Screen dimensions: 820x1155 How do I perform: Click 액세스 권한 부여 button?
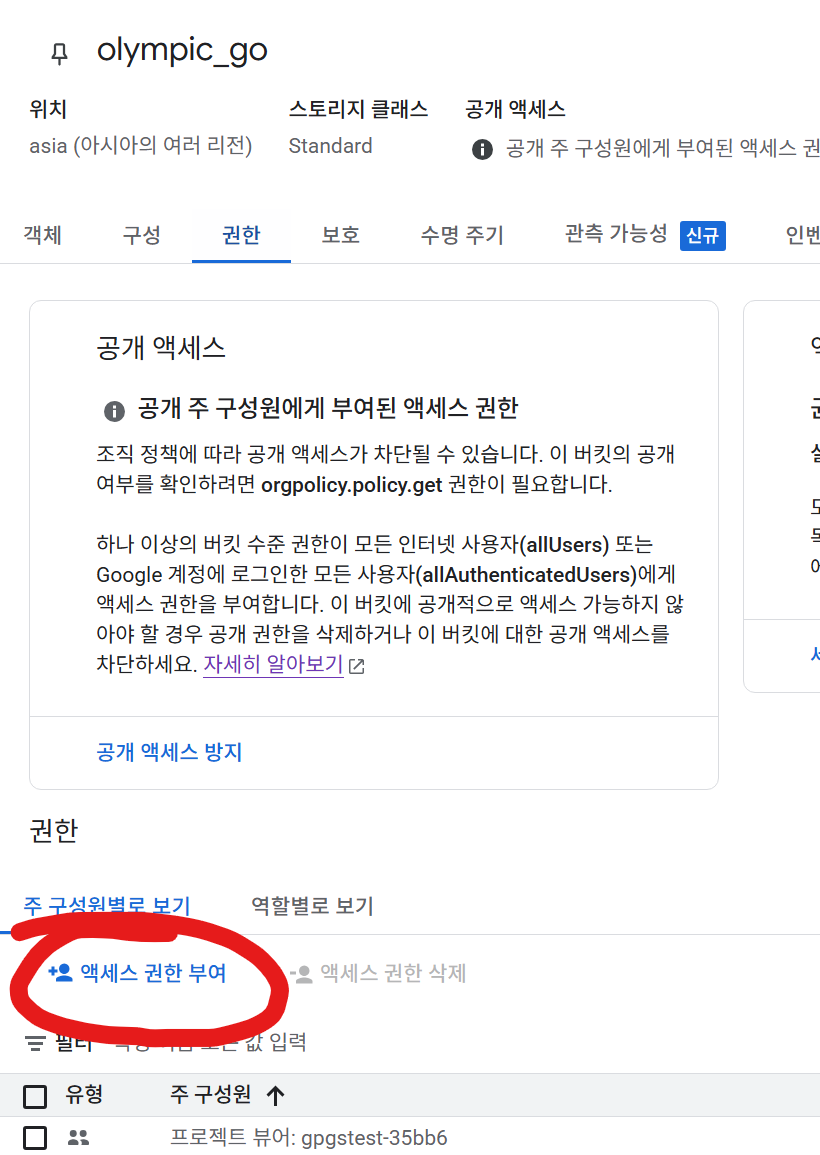coord(138,973)
